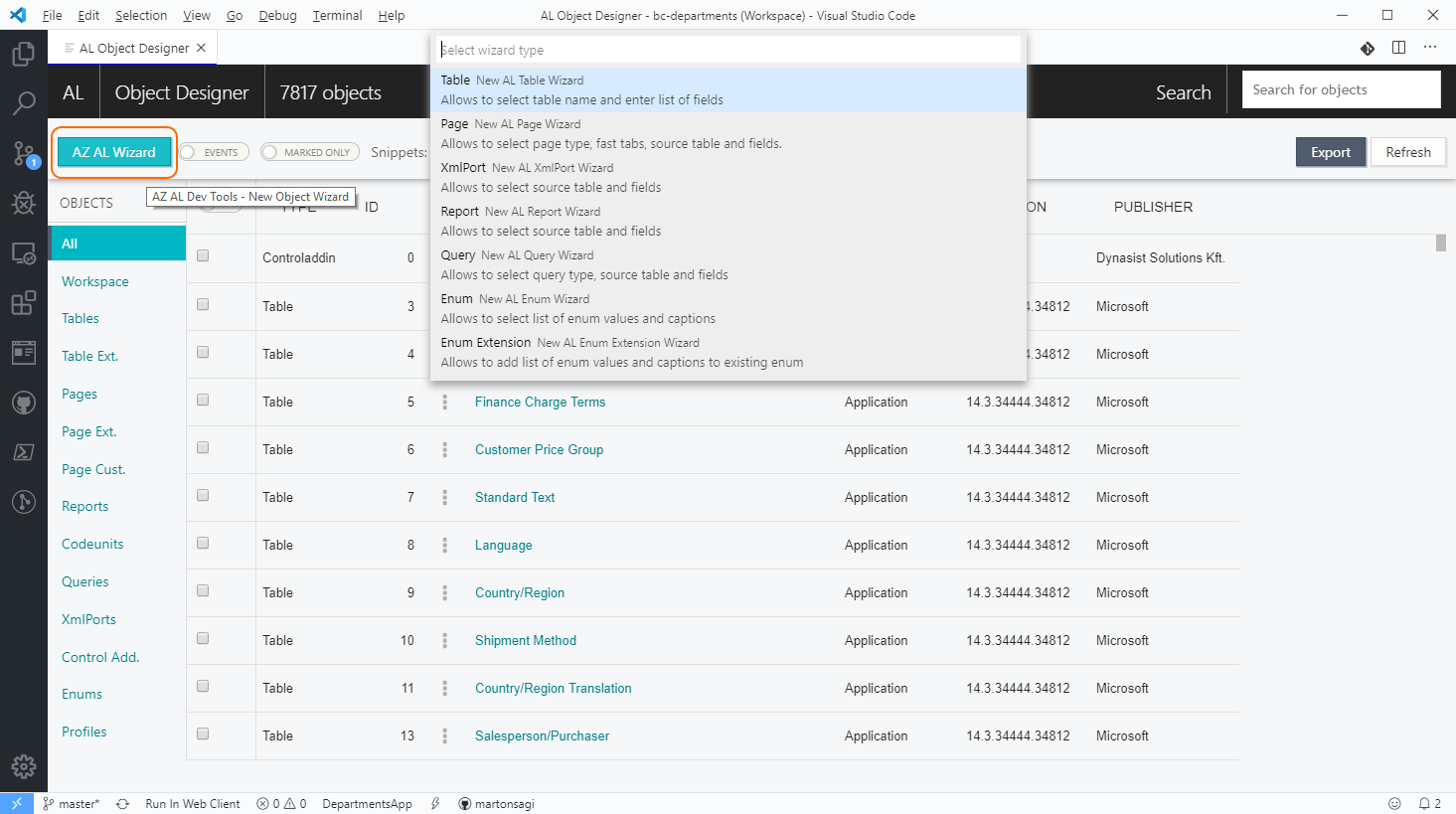This screenshot has height=814, width=1456.
Task: Click the vertical scrollbar thumb of object list
Action: point(1441,243)
